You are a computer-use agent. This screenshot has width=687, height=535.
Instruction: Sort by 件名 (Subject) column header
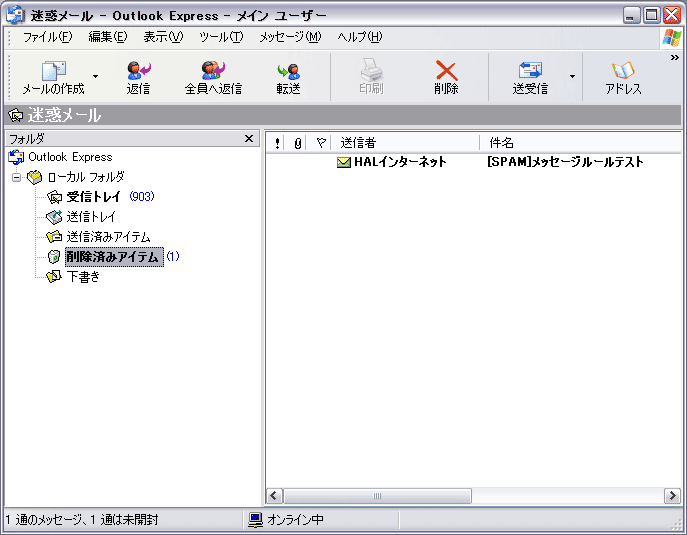(x=581, y=143)
